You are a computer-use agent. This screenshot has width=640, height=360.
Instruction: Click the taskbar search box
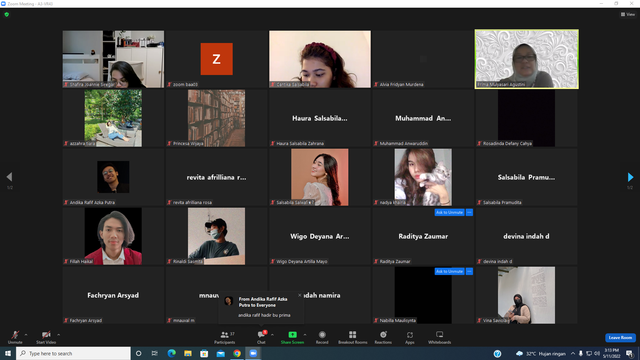[x=73, y=353]
